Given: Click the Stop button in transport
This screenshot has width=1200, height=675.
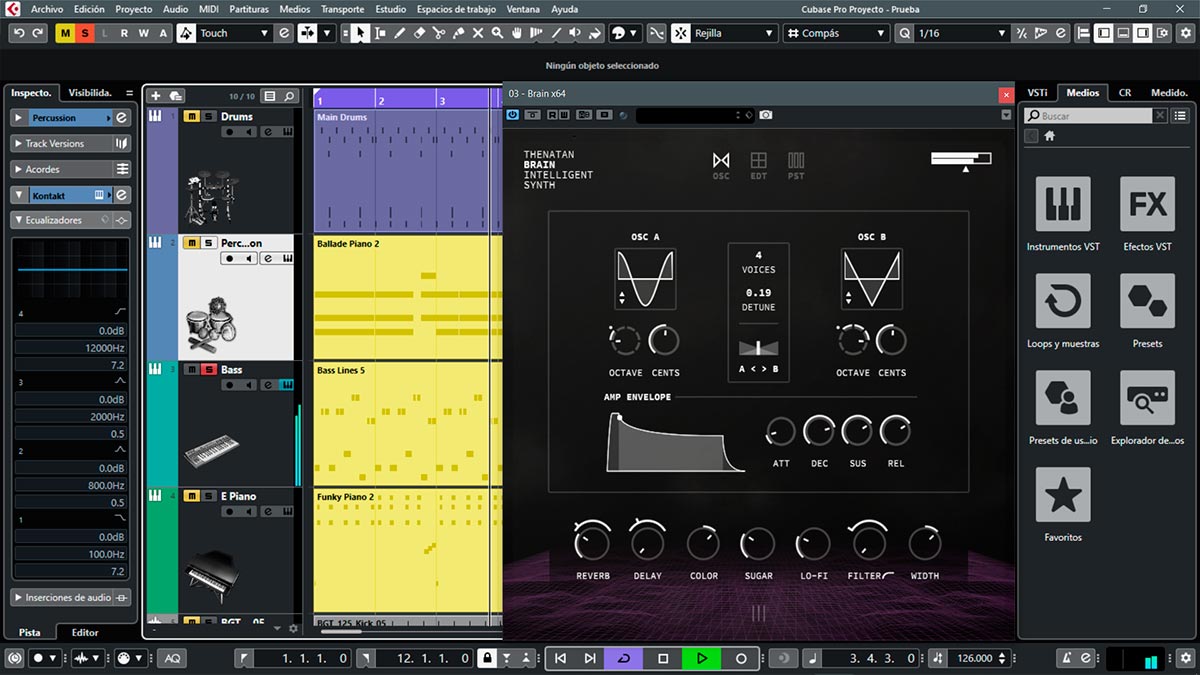Looking at the screenshot, I should [663, 658].
